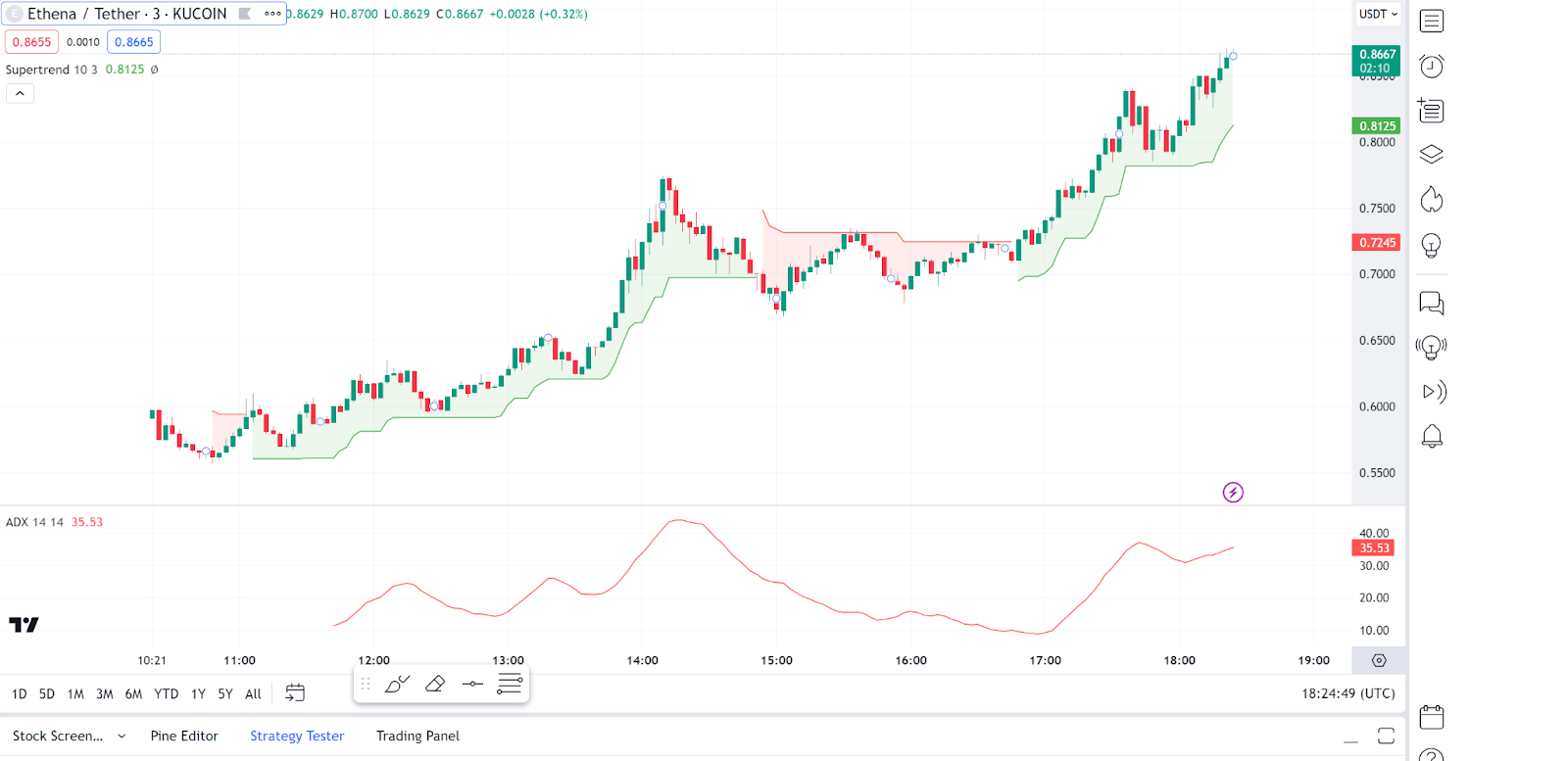This screenshot has width=1568, height=761.
Task: Choose the line endpoint style tool
Action: tap(472, 684)
